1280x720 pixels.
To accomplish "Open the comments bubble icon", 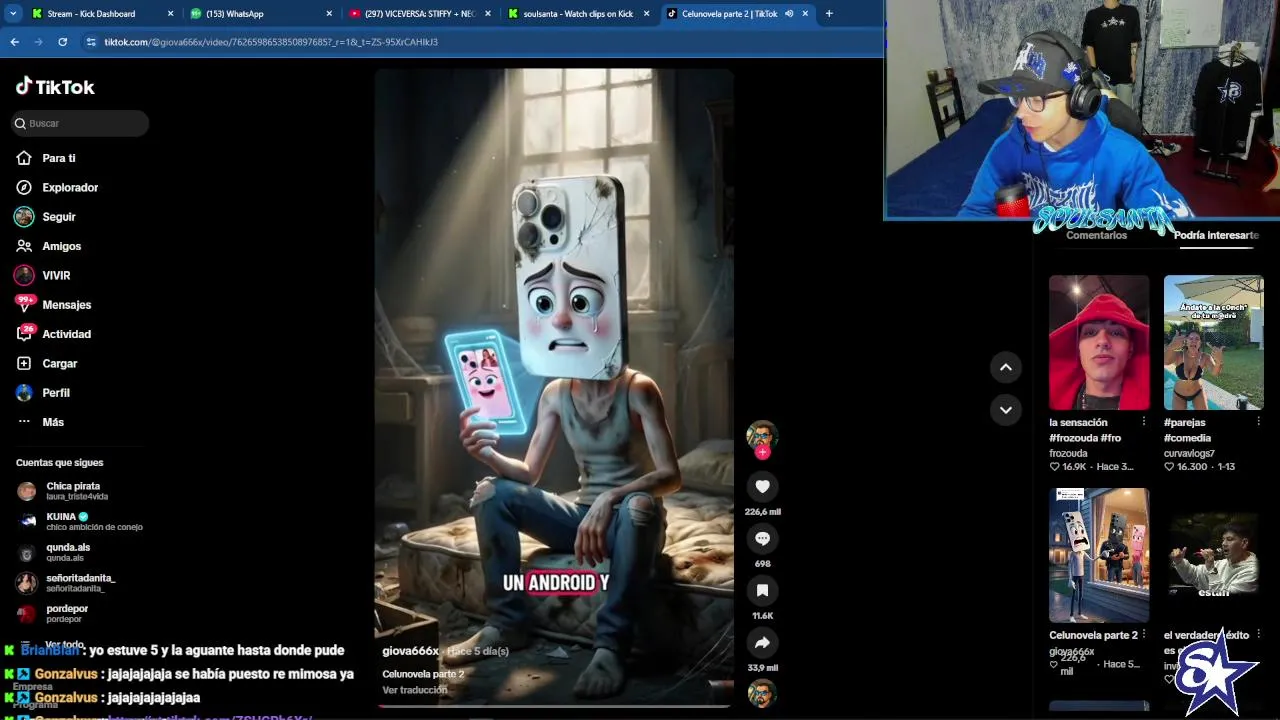I will point(762,538).
